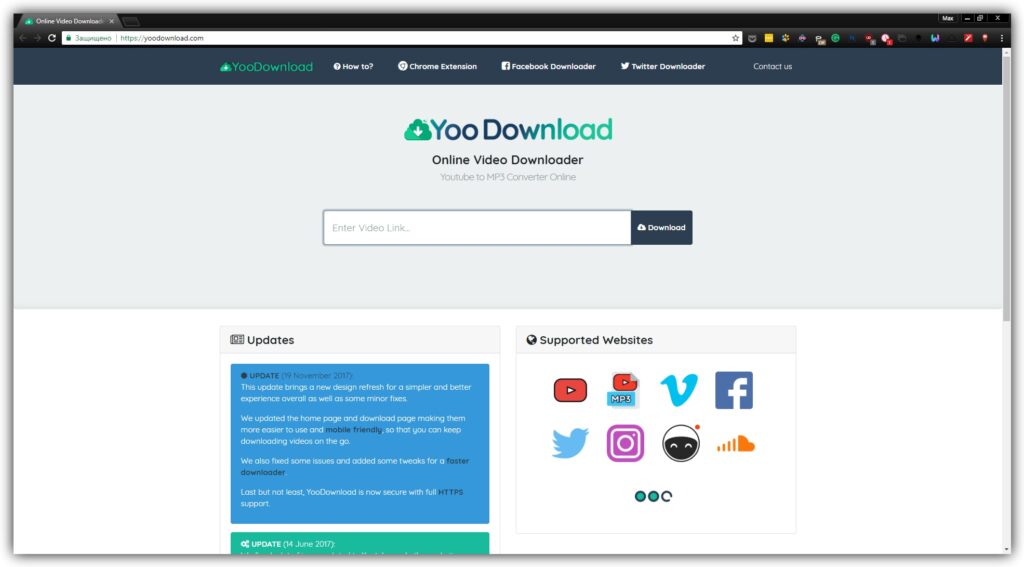Click the colorful W extension icon
The image size is (1024, 567).
click(935, 39)
